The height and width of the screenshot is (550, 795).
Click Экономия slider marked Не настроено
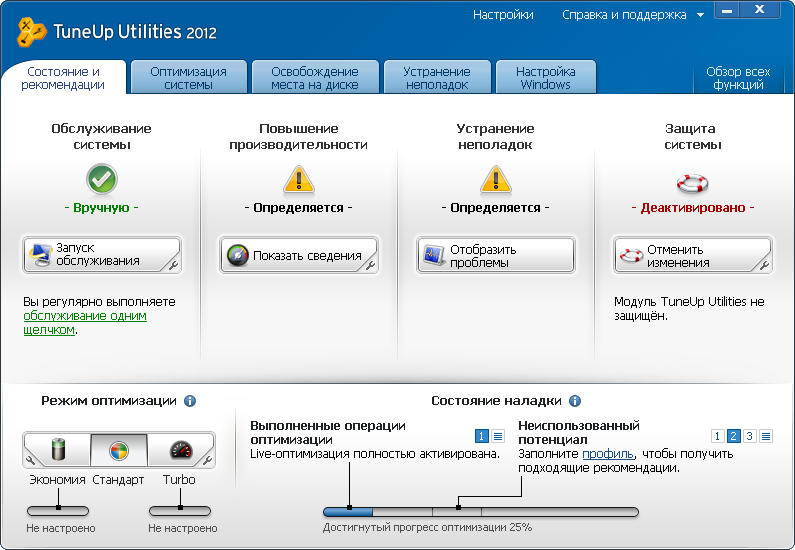[58, 510]
